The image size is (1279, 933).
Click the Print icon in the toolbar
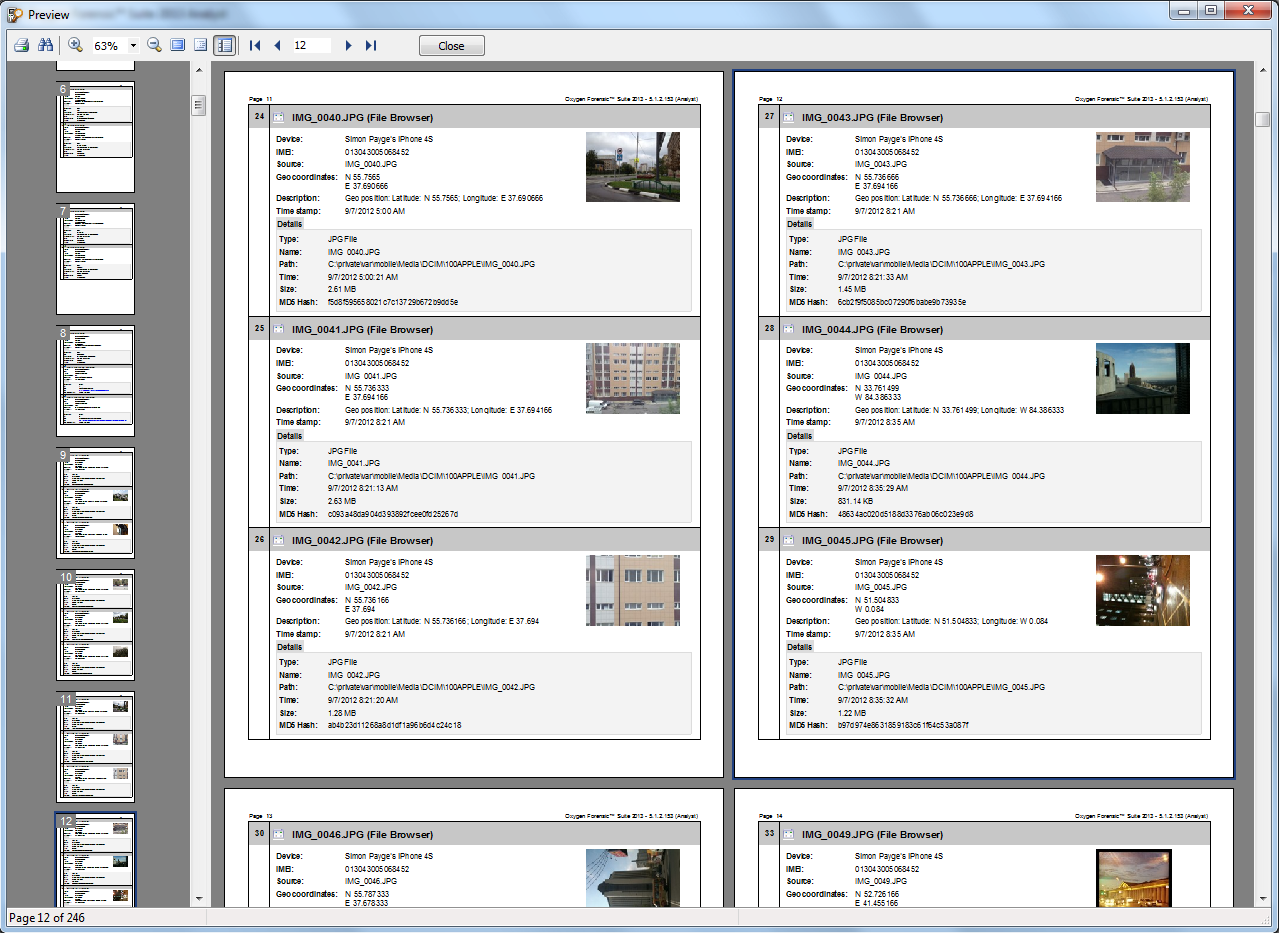(22, 46)
